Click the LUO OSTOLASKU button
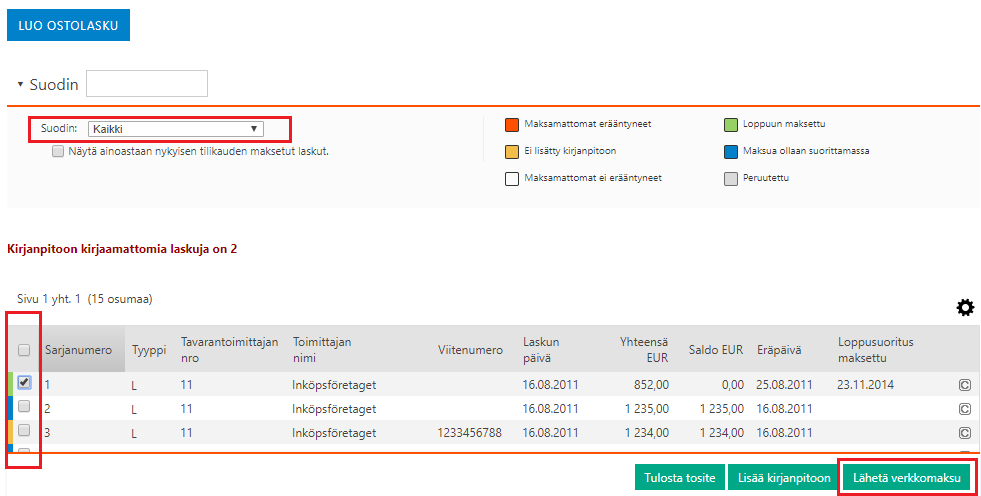981x496 pixels. pyautogui.click(x=69, y=26)
